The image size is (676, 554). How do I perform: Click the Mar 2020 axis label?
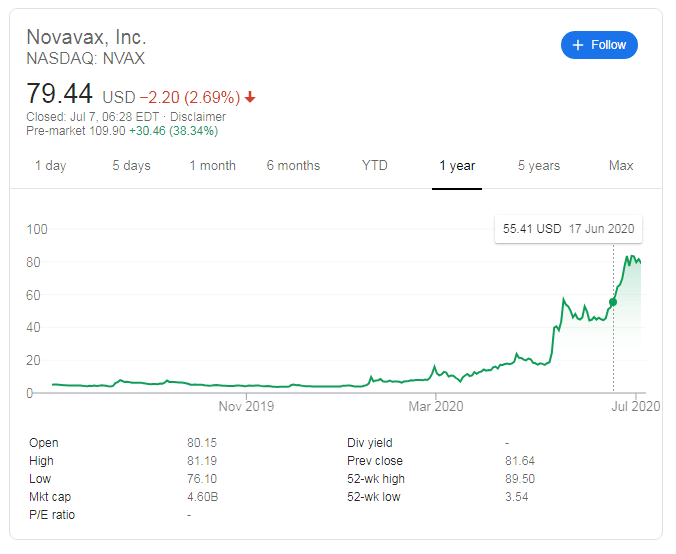tap(434, 406)
